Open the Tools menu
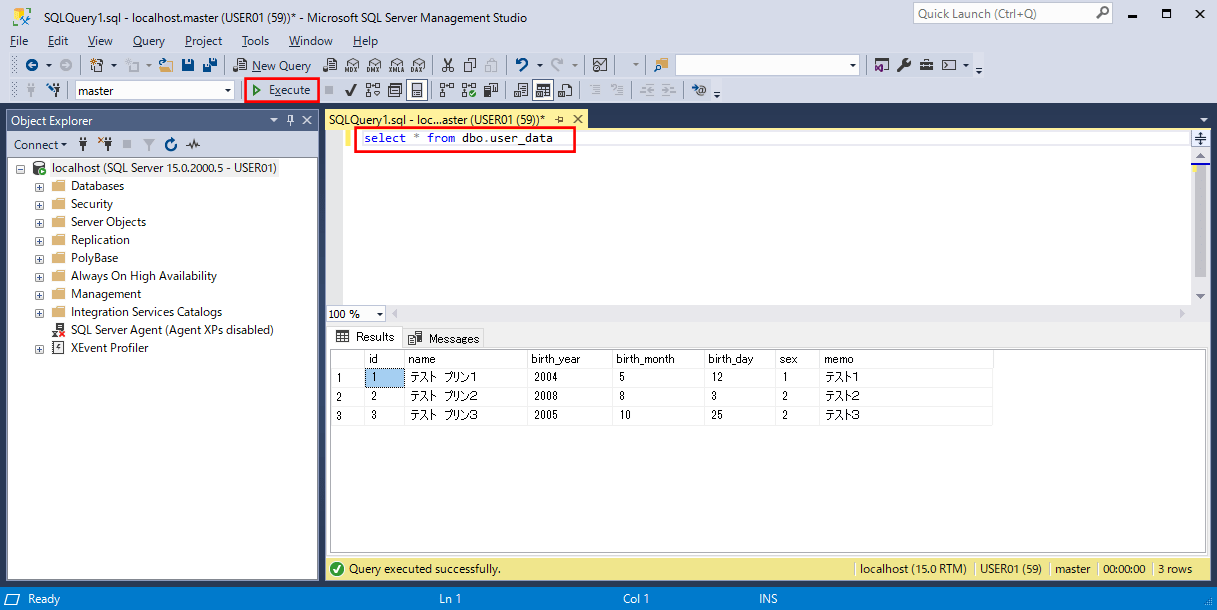This screenshot has width=1217, height=610. [255, 41]
